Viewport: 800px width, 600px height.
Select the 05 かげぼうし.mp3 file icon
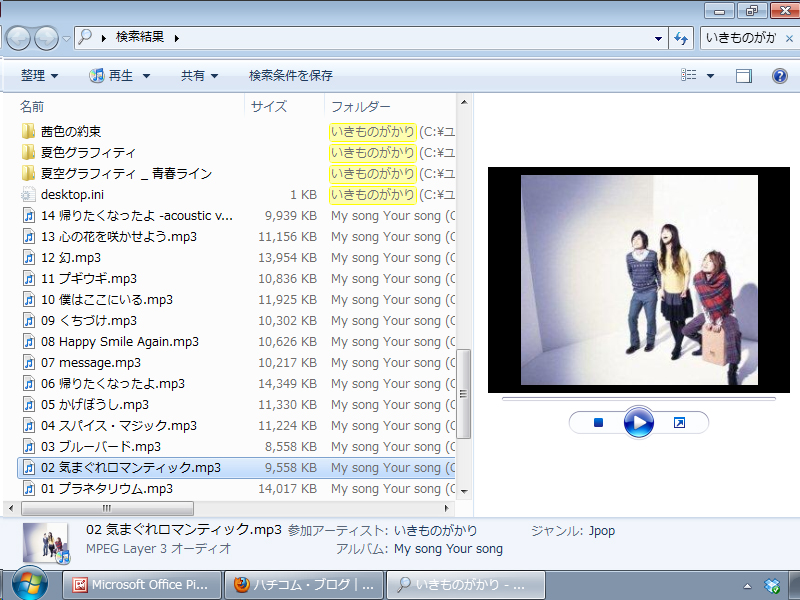[29, 405]
